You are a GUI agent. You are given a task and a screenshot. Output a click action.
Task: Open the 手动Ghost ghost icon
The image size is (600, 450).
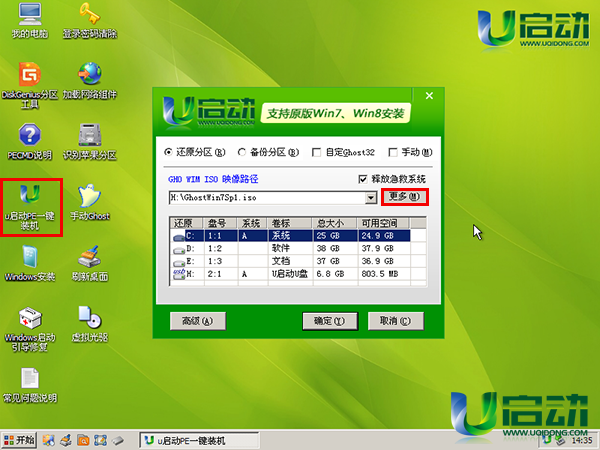click(x=90, y=202)
